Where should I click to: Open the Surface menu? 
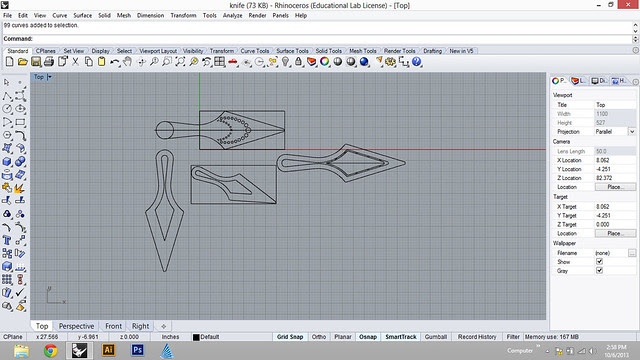point(82,16)
